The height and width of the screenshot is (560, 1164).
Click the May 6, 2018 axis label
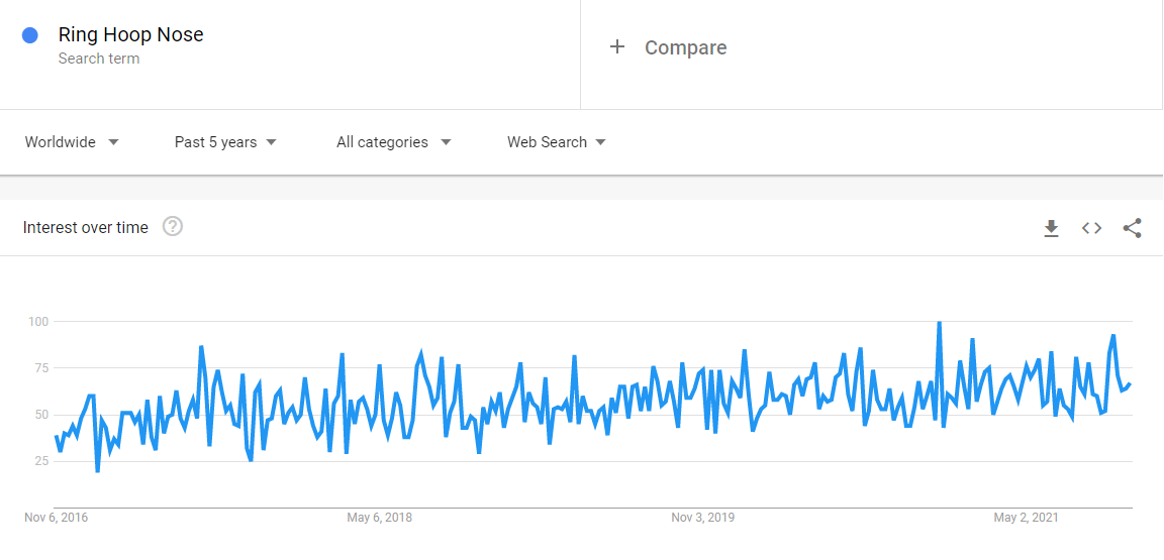coord(379,517)
